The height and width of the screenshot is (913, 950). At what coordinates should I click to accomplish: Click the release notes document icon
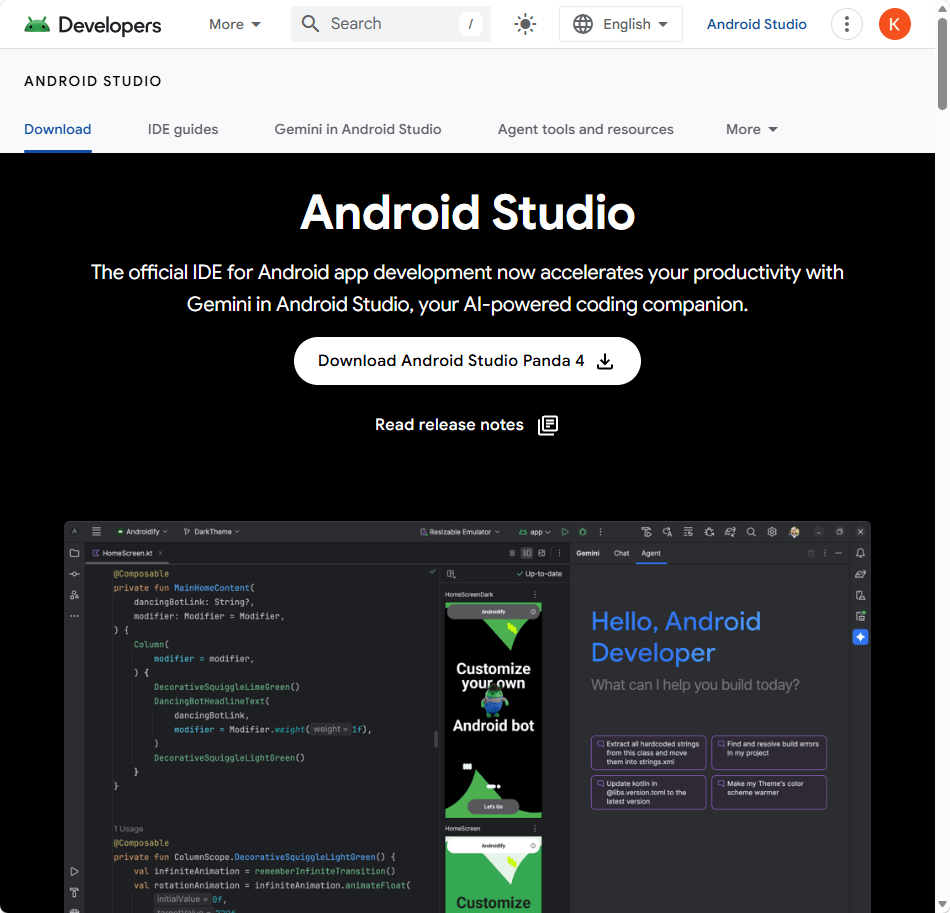[x=548, y=425]
